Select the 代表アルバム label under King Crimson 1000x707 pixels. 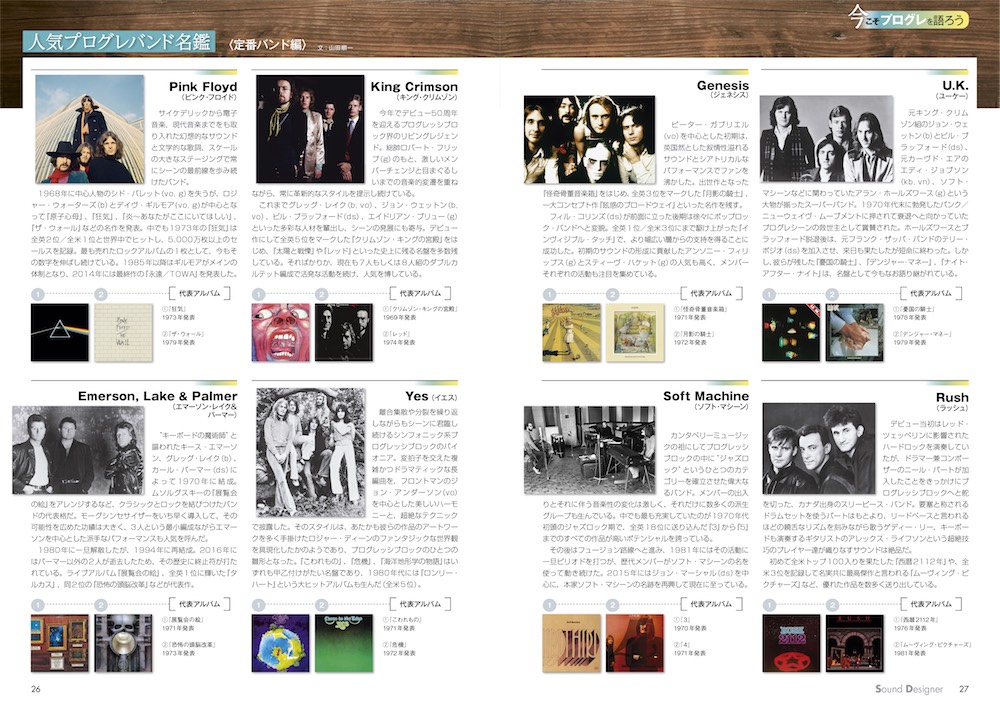(420, 293)
